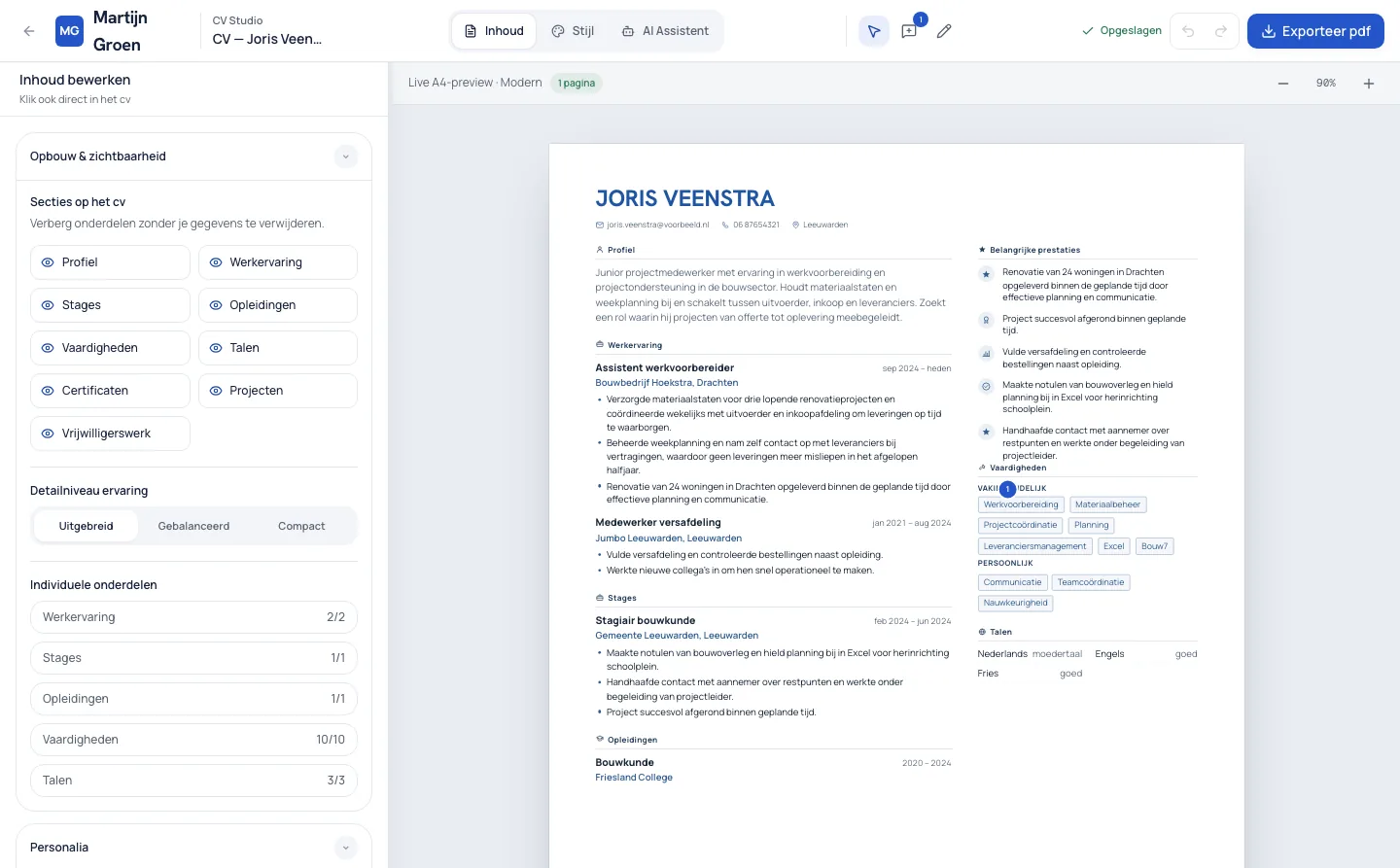Click the Exporteer pdf button
The width and height of the screenshot is (1400, 868).
click(x=1315, y=31)
